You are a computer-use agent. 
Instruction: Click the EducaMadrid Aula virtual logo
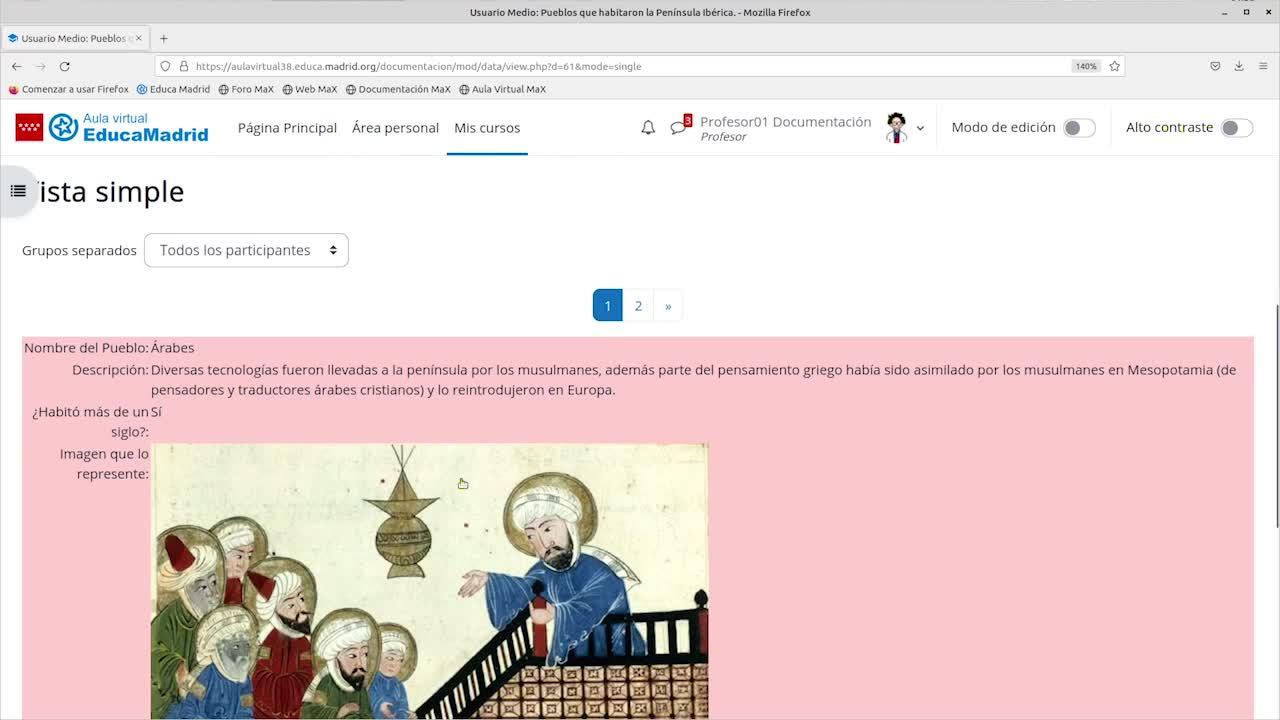[x=112, y=127]
